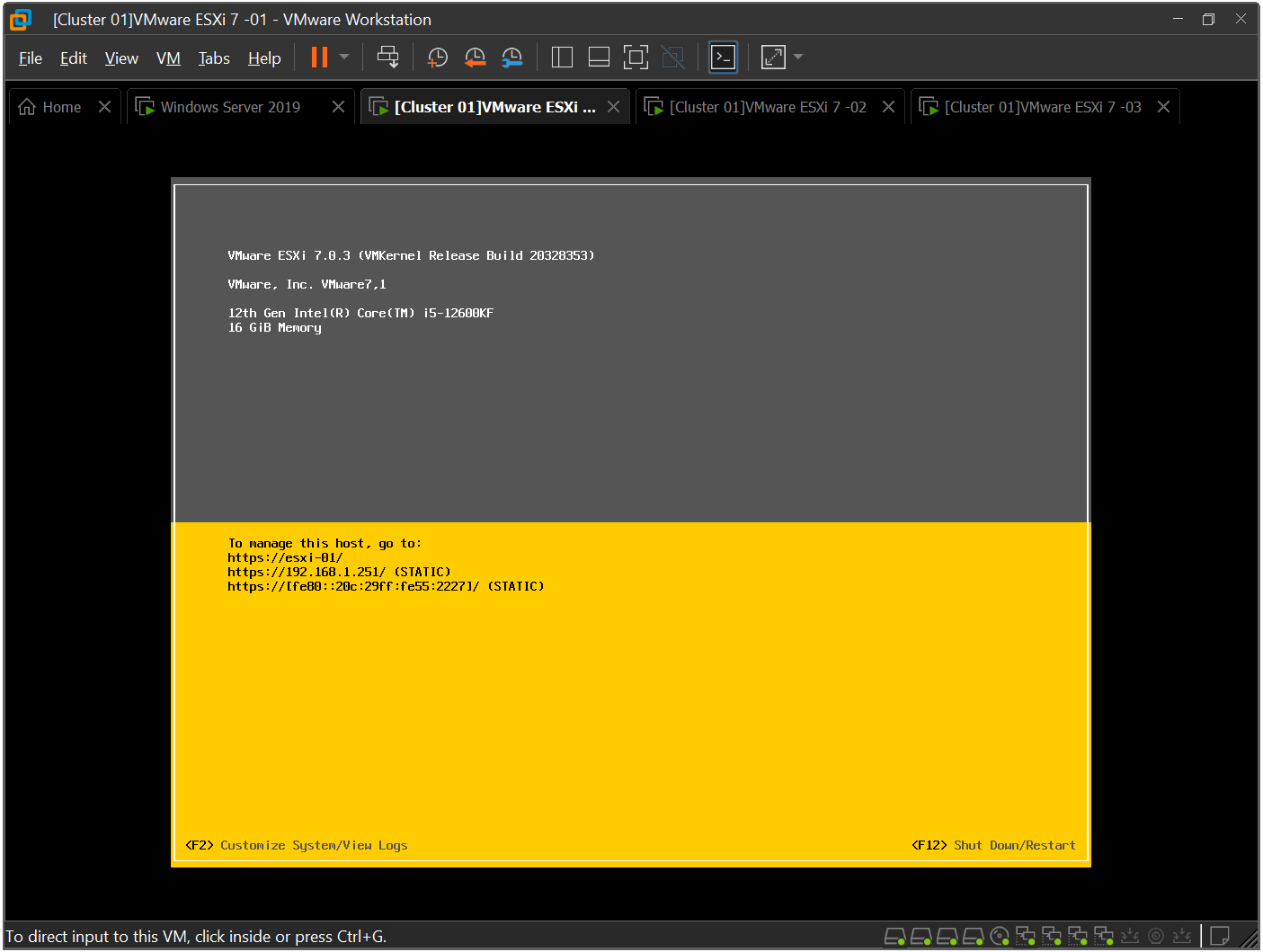The width and height of the screenshot is (1263, 952).
Task: Enter full screen mode
Action: (636, 58)
